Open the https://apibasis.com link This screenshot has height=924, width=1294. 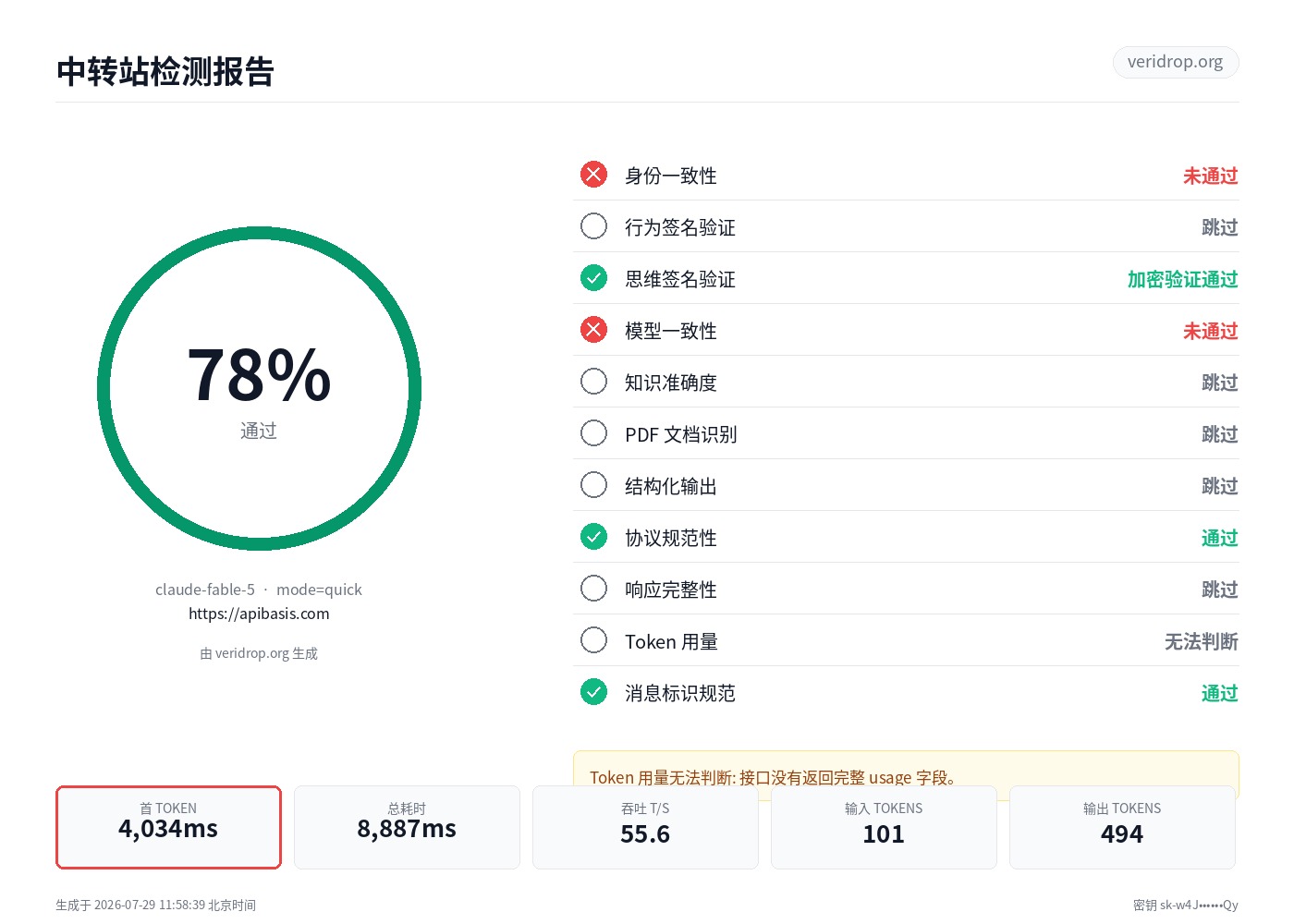[259, 614]
